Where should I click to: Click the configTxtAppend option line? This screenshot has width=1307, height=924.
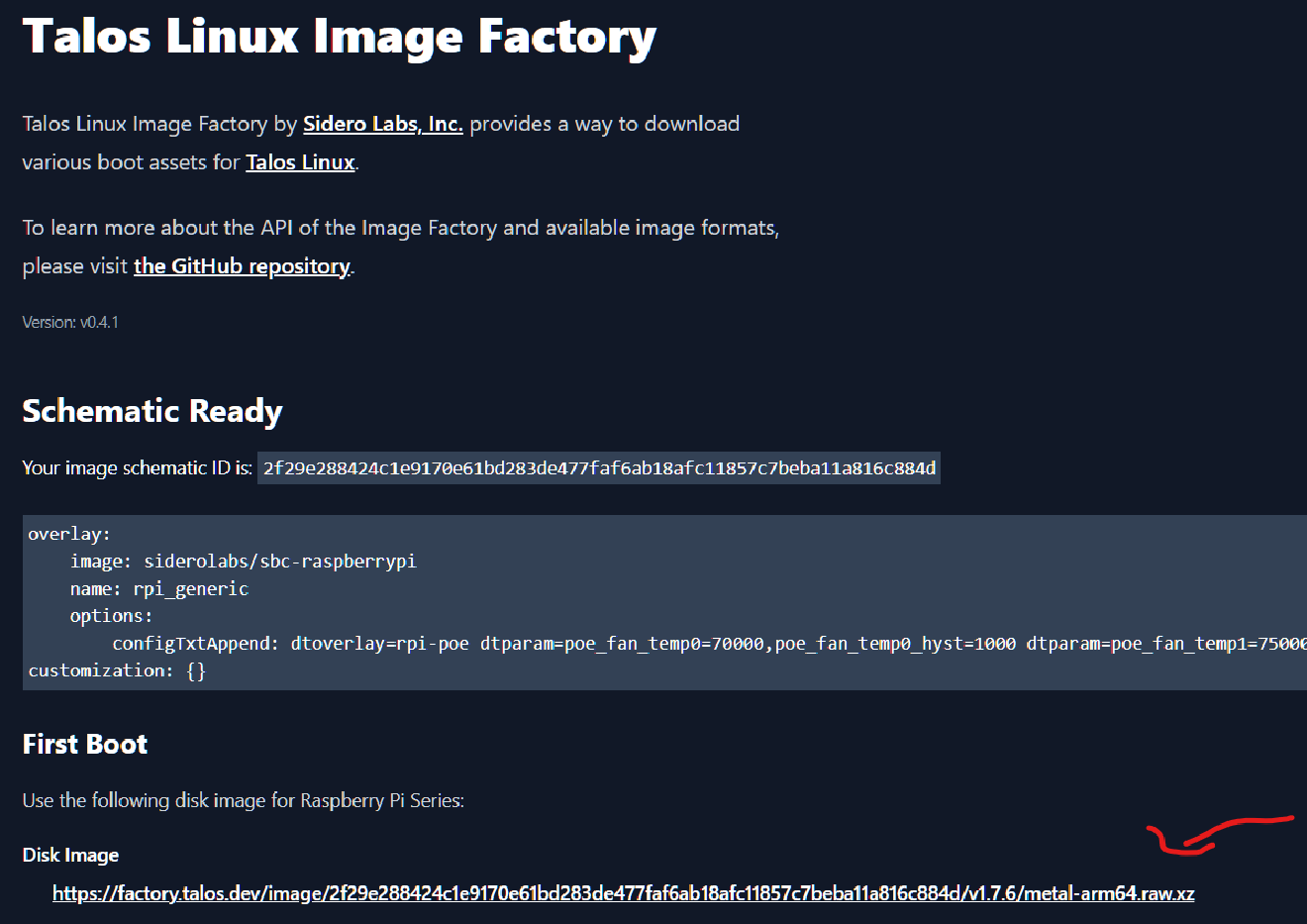pos(396,643)
